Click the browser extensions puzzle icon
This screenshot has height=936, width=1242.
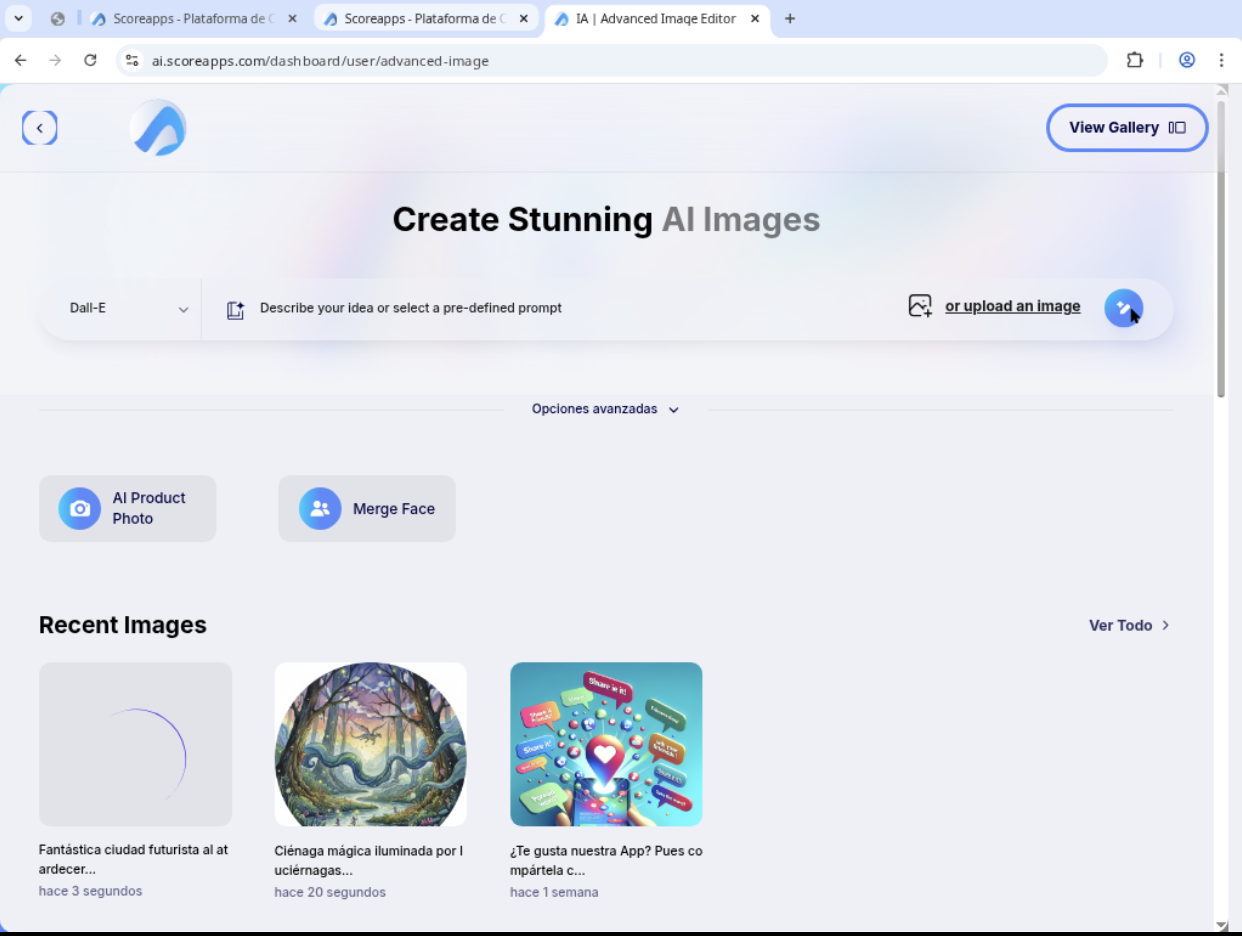tap(1134, 60)
